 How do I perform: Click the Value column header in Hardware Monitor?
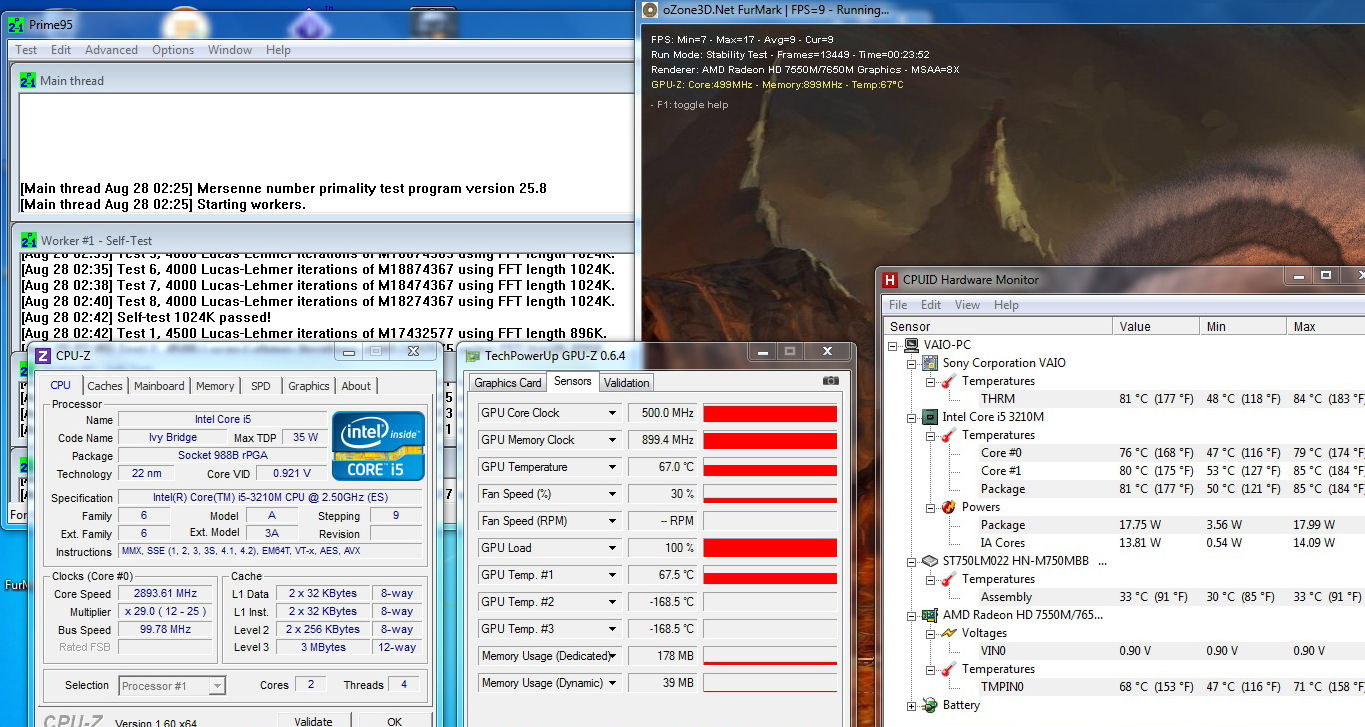coord(1134,326)
